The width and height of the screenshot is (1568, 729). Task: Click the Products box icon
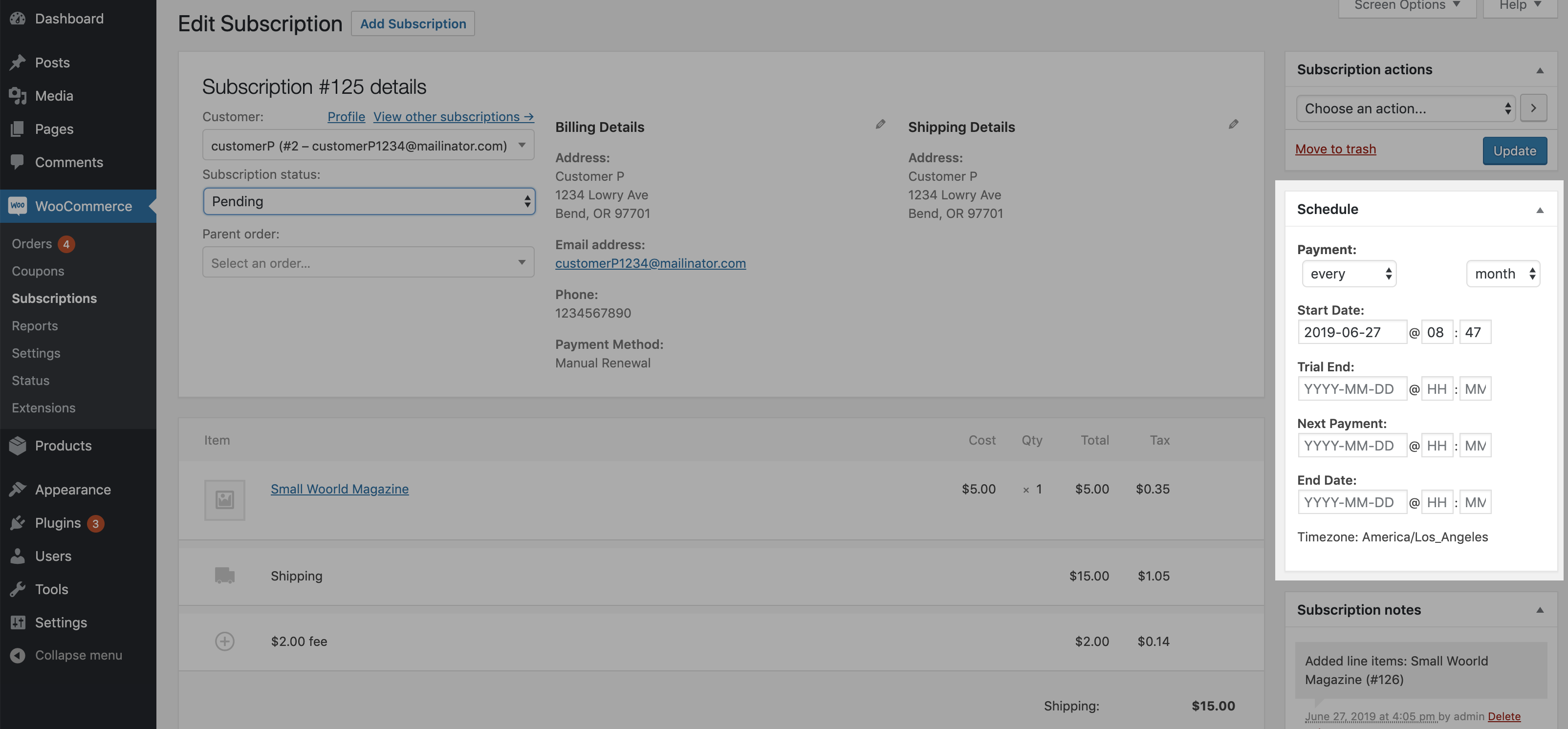(x=17, y=446)
